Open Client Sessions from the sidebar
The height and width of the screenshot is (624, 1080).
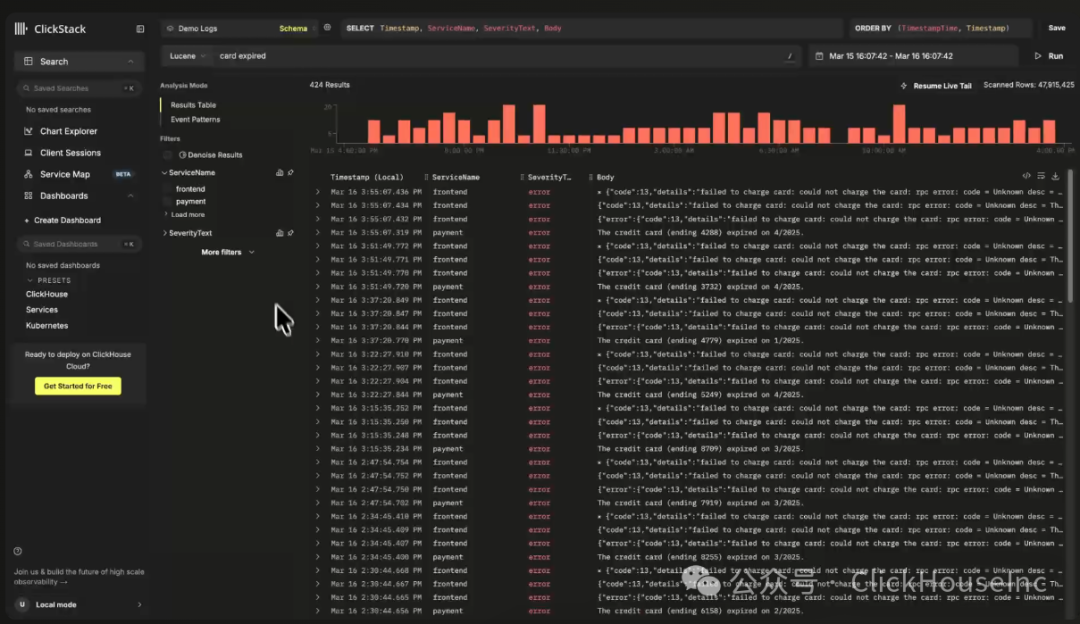(x=70, y=153)
